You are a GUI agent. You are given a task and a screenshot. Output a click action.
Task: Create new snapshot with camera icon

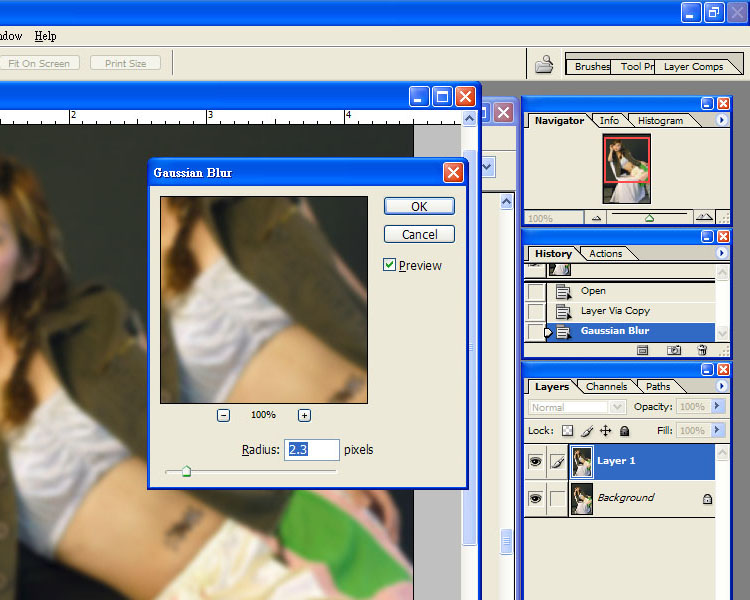673,350
